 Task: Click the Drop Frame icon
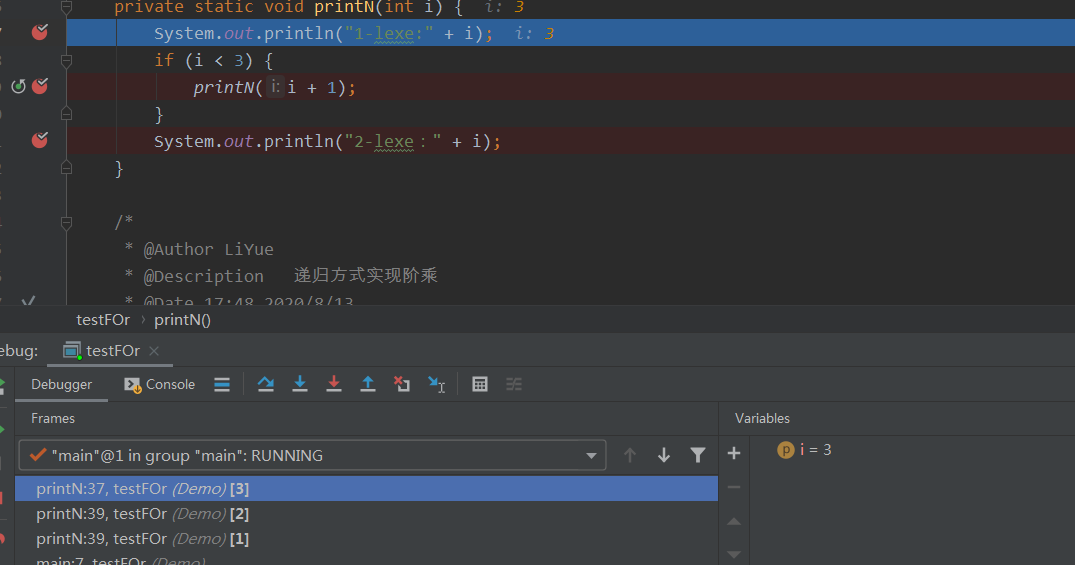[x=402, y=384]
